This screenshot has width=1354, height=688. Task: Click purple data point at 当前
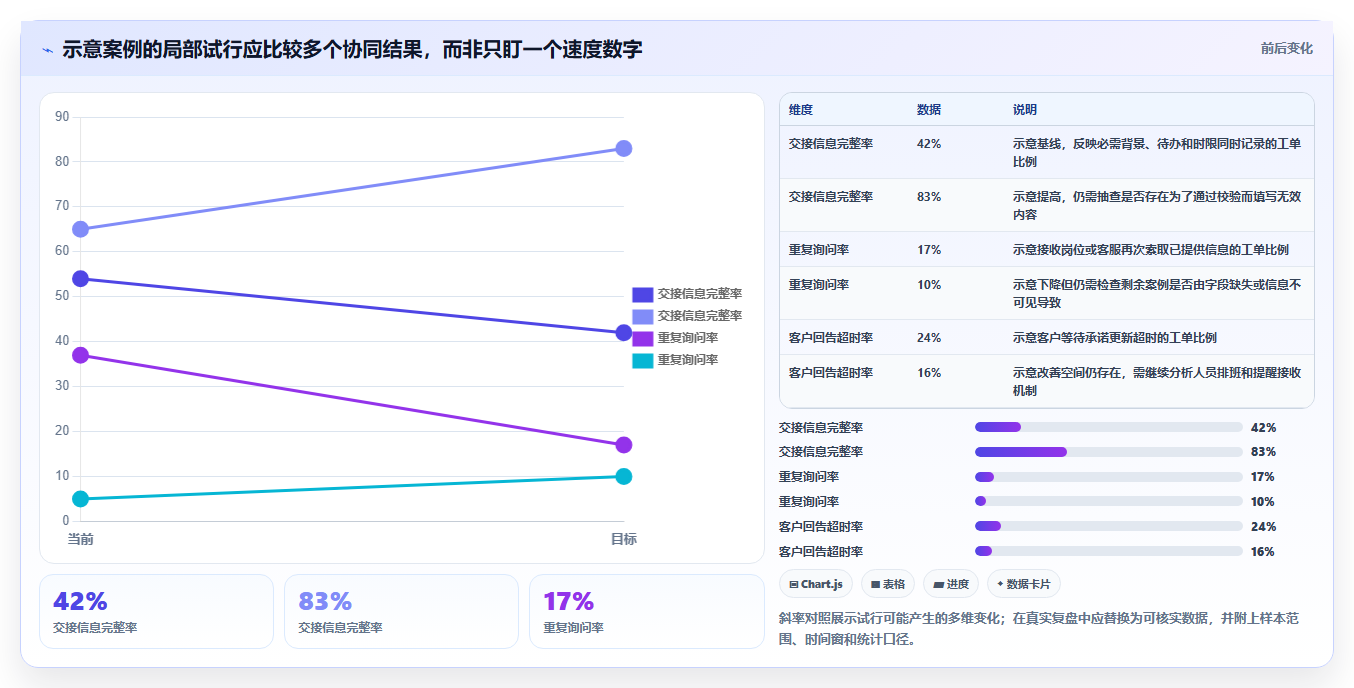coord(81,355)
